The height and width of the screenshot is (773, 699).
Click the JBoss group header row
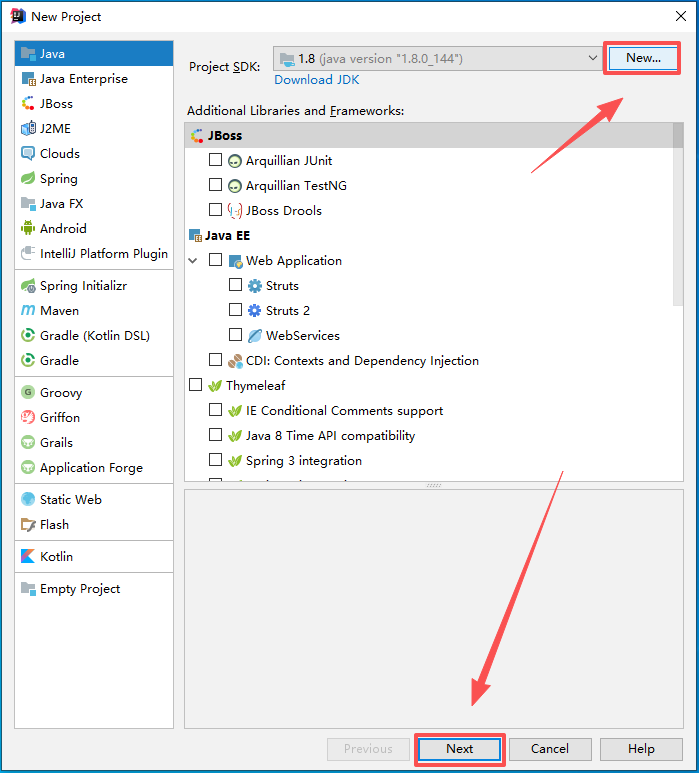coord(429,136)
